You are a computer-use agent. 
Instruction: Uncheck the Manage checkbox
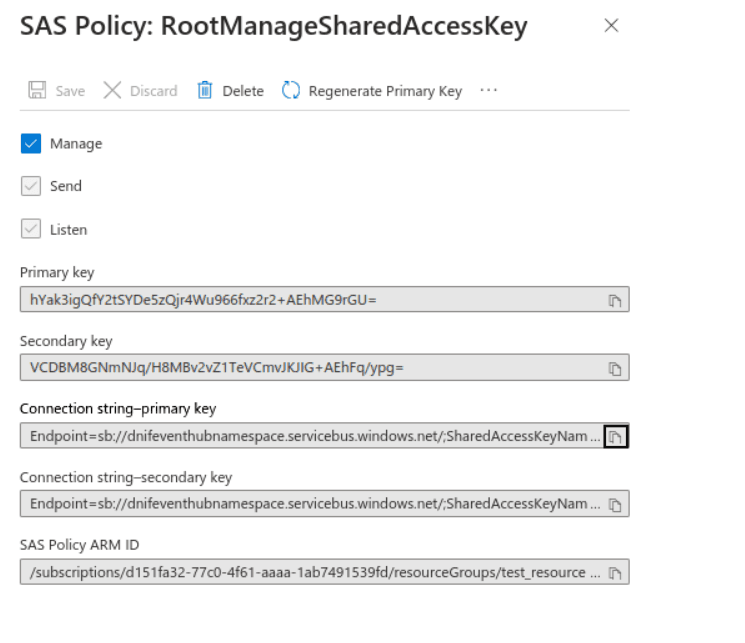[x=31, y=144]
